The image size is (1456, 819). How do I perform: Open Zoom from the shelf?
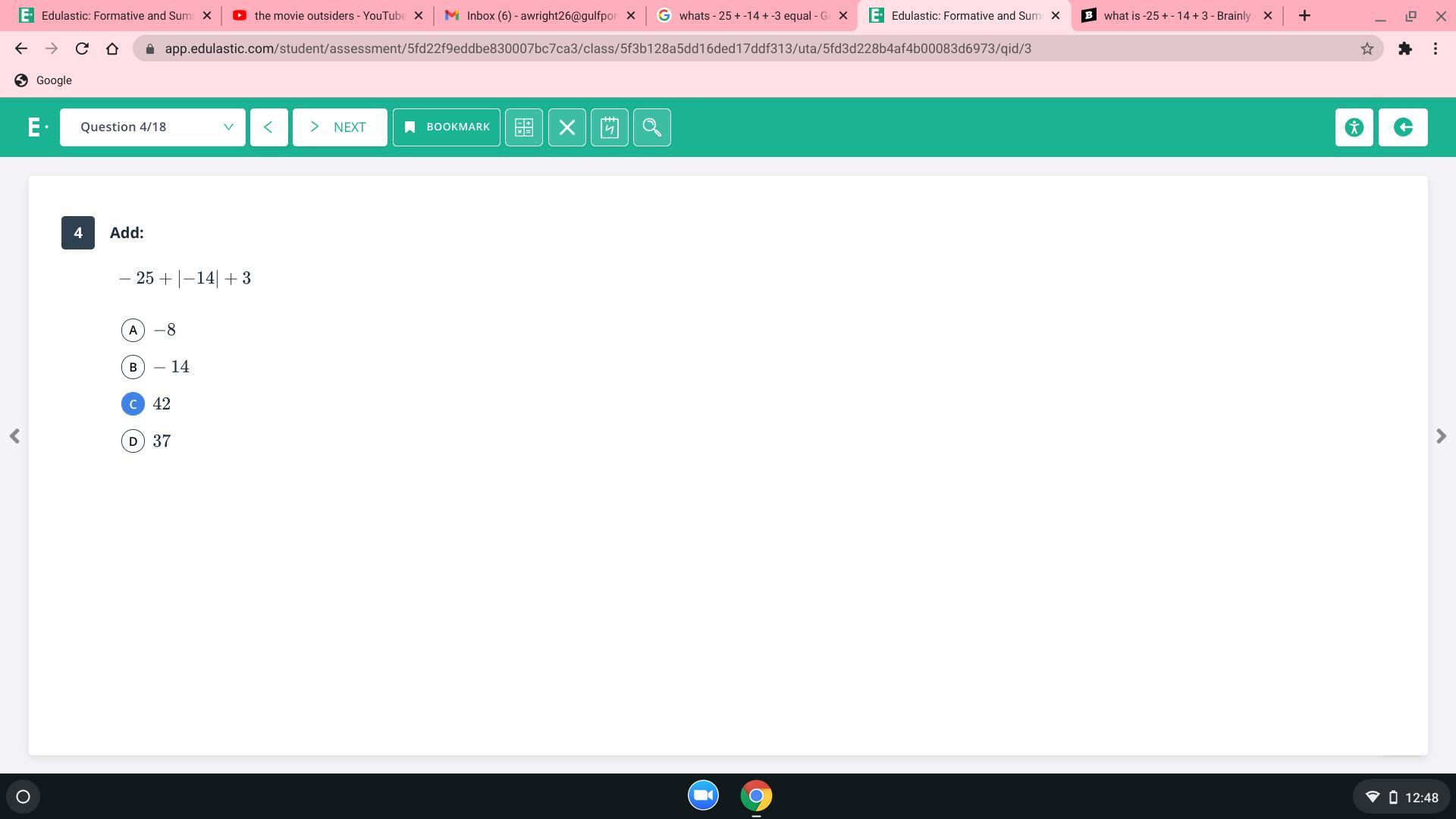point(703,795)
